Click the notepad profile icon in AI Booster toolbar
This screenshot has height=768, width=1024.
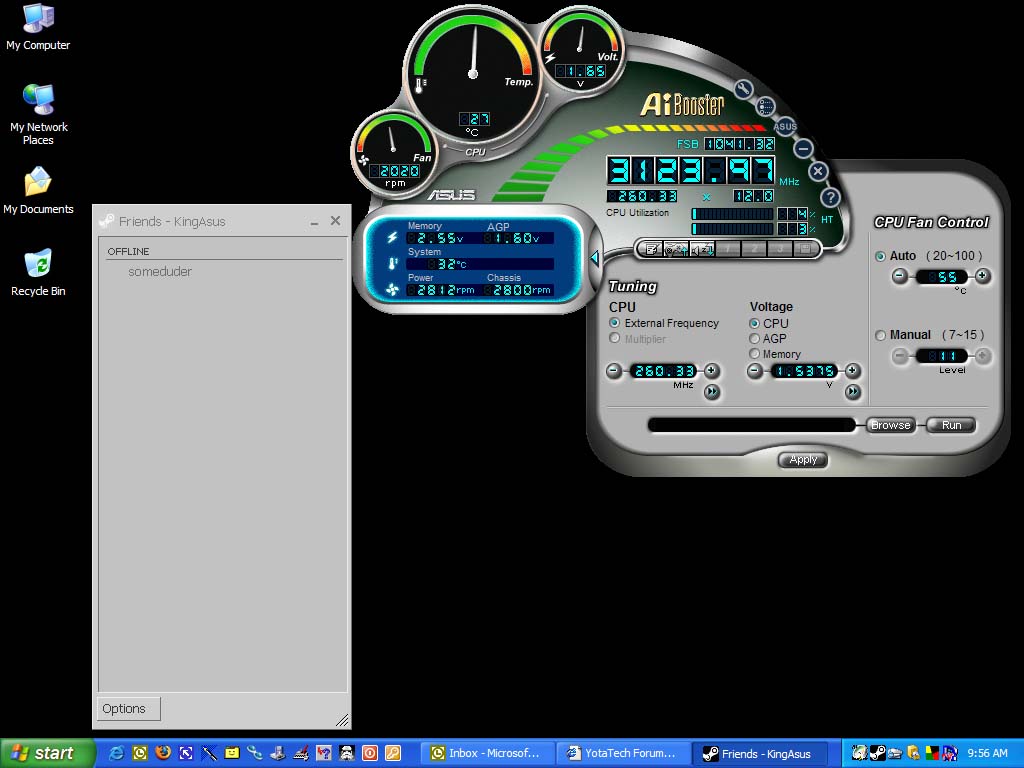(x=652, y=249)
